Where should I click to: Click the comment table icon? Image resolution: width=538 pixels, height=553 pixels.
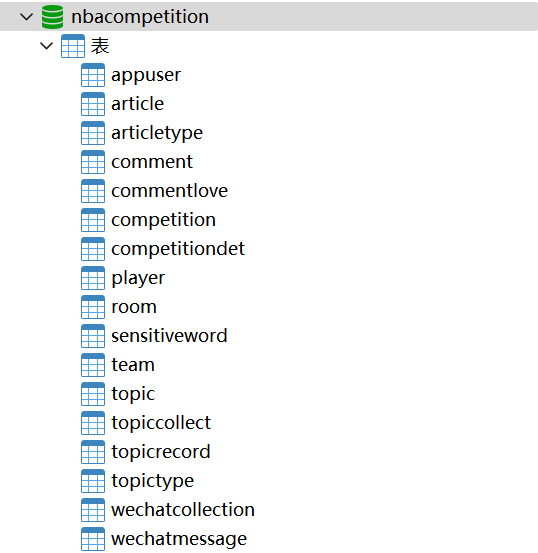93,162
